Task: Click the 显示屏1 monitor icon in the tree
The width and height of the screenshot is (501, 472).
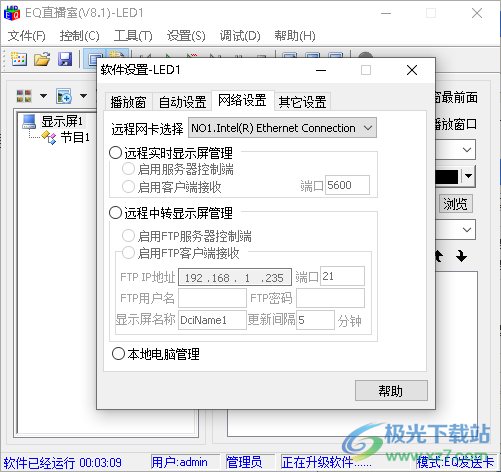Action: tap(29, 121)
